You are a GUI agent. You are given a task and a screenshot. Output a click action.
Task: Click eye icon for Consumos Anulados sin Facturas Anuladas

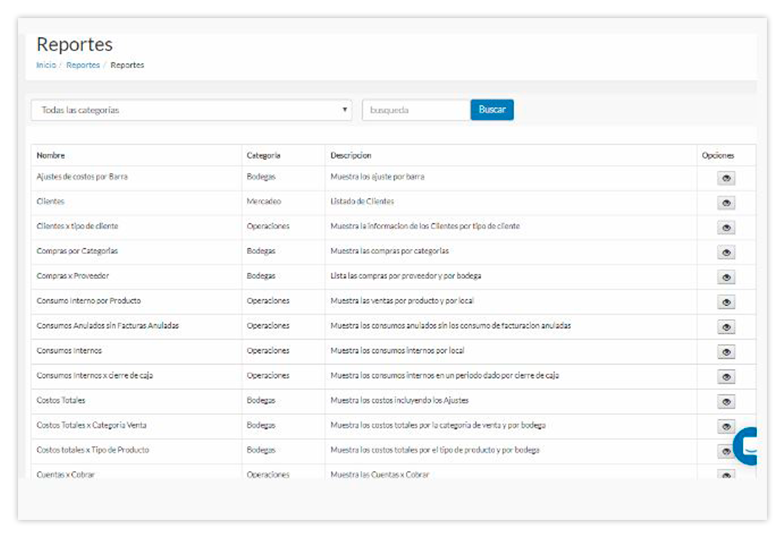tap(726, 327)
